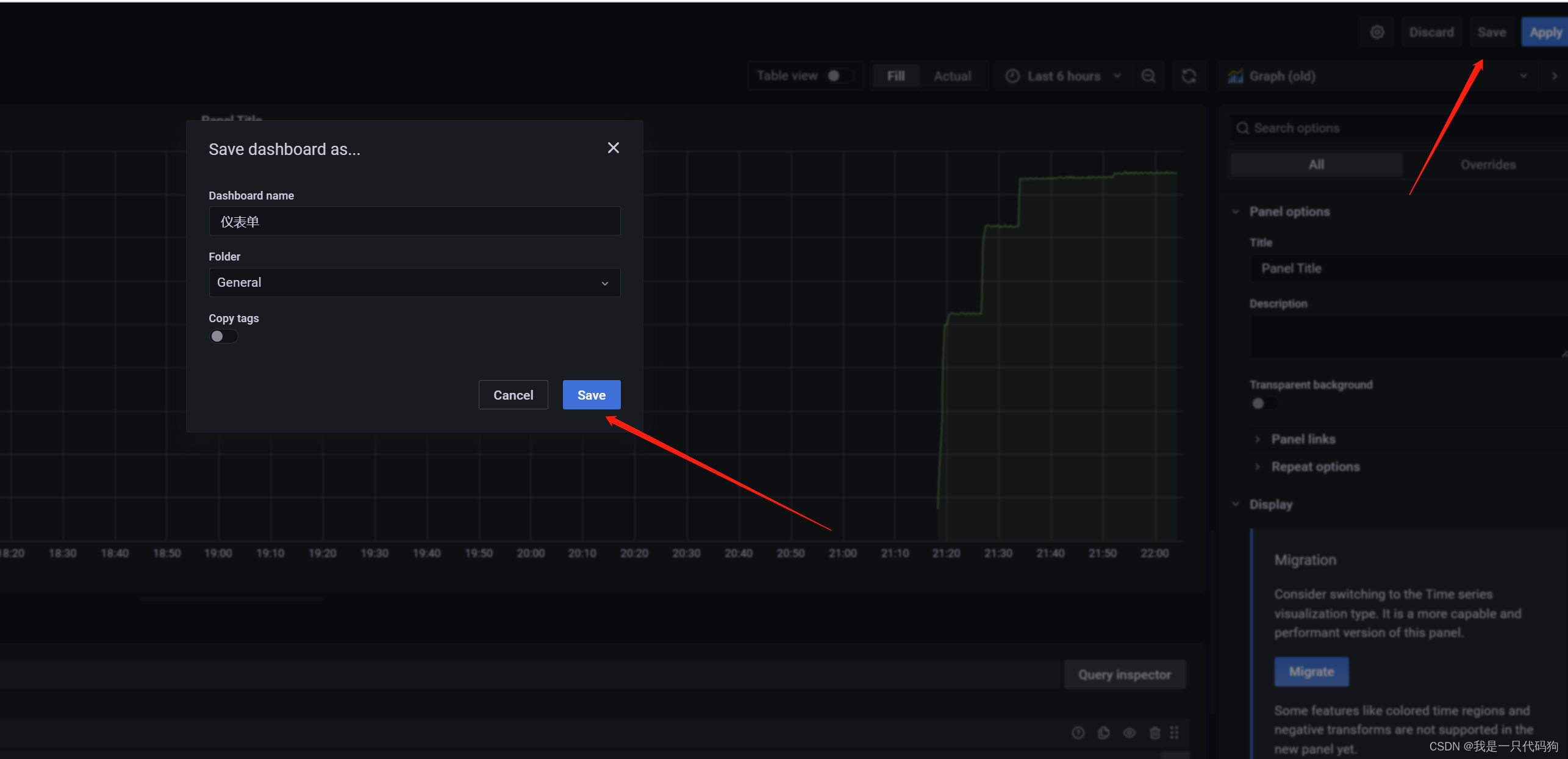Click the dashboard settings gear icon
The image size is (1568, 759).
click(x=1376, y=32)
